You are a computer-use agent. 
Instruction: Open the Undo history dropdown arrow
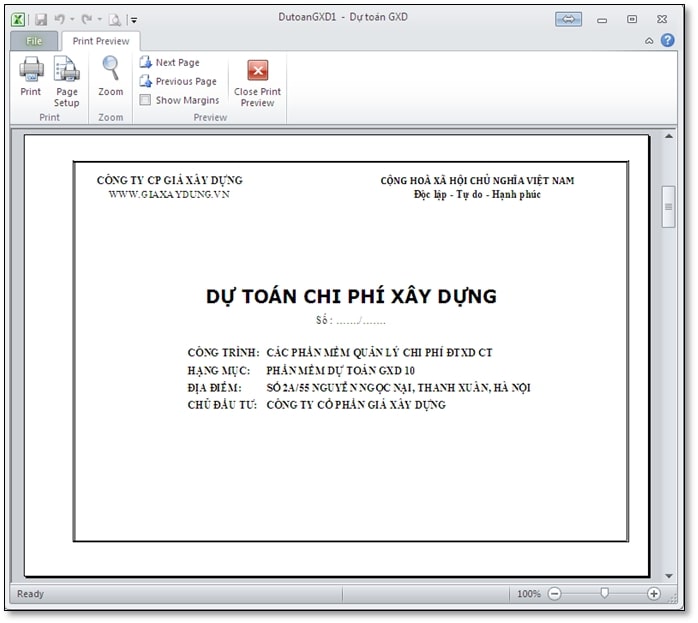[x=73, y=20]
